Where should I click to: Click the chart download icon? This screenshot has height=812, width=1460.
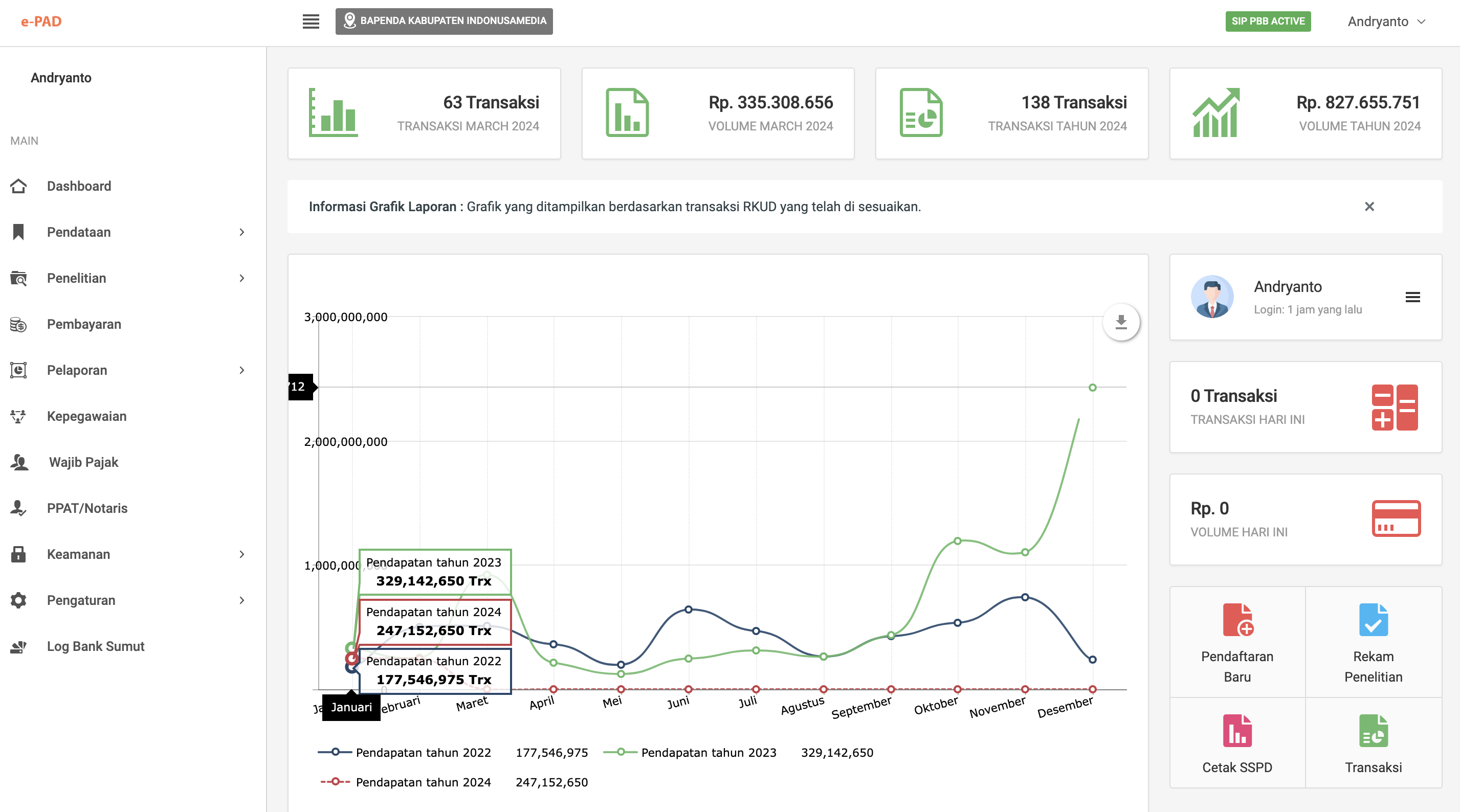pos(1120,323)
